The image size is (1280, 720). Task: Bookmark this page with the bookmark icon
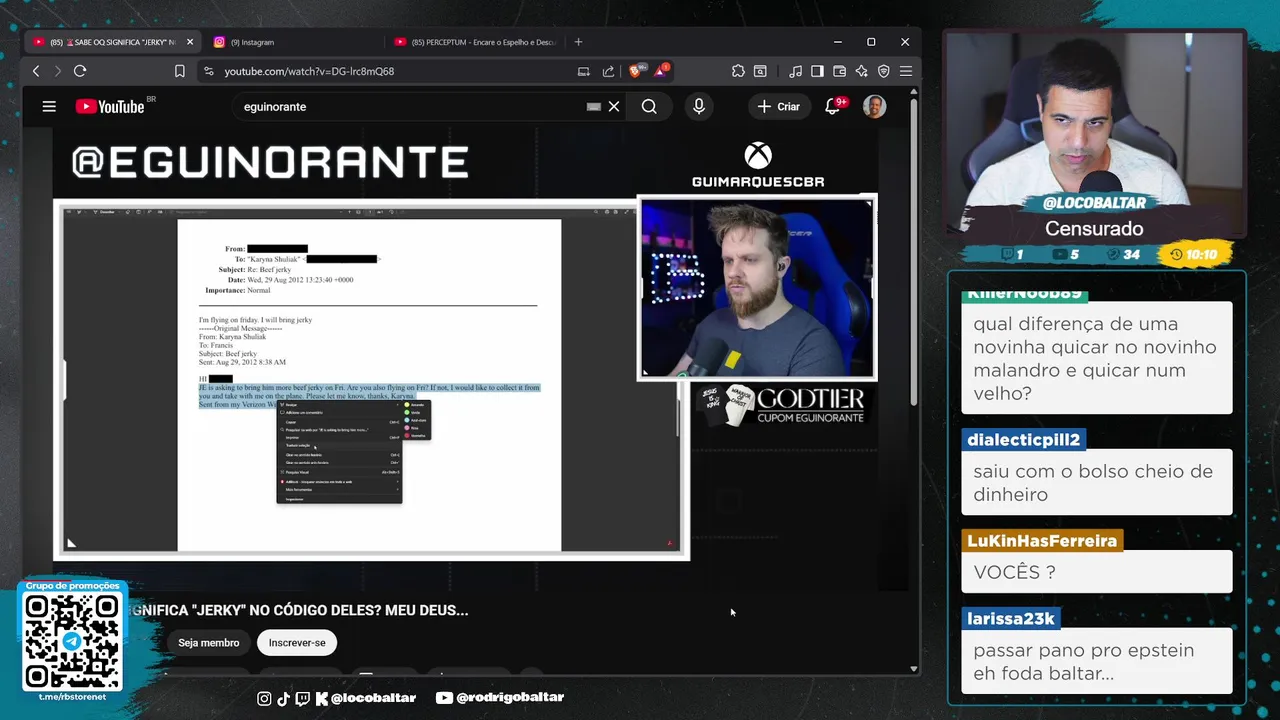[x=180, y=71]
